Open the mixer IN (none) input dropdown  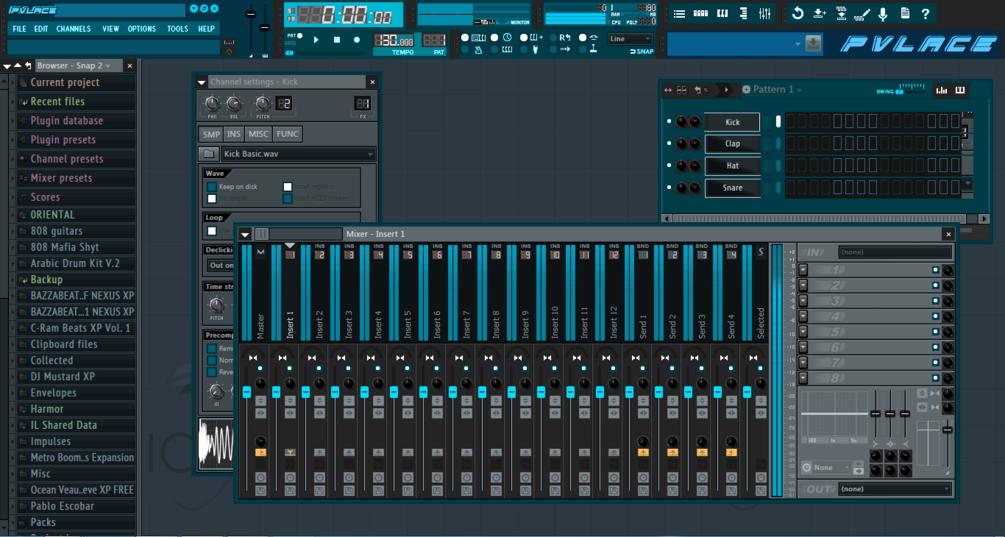895,252
